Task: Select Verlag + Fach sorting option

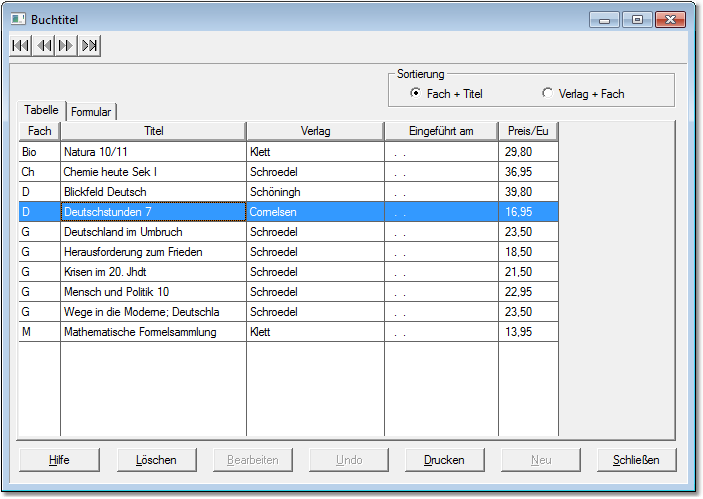Action: (547, 94)
